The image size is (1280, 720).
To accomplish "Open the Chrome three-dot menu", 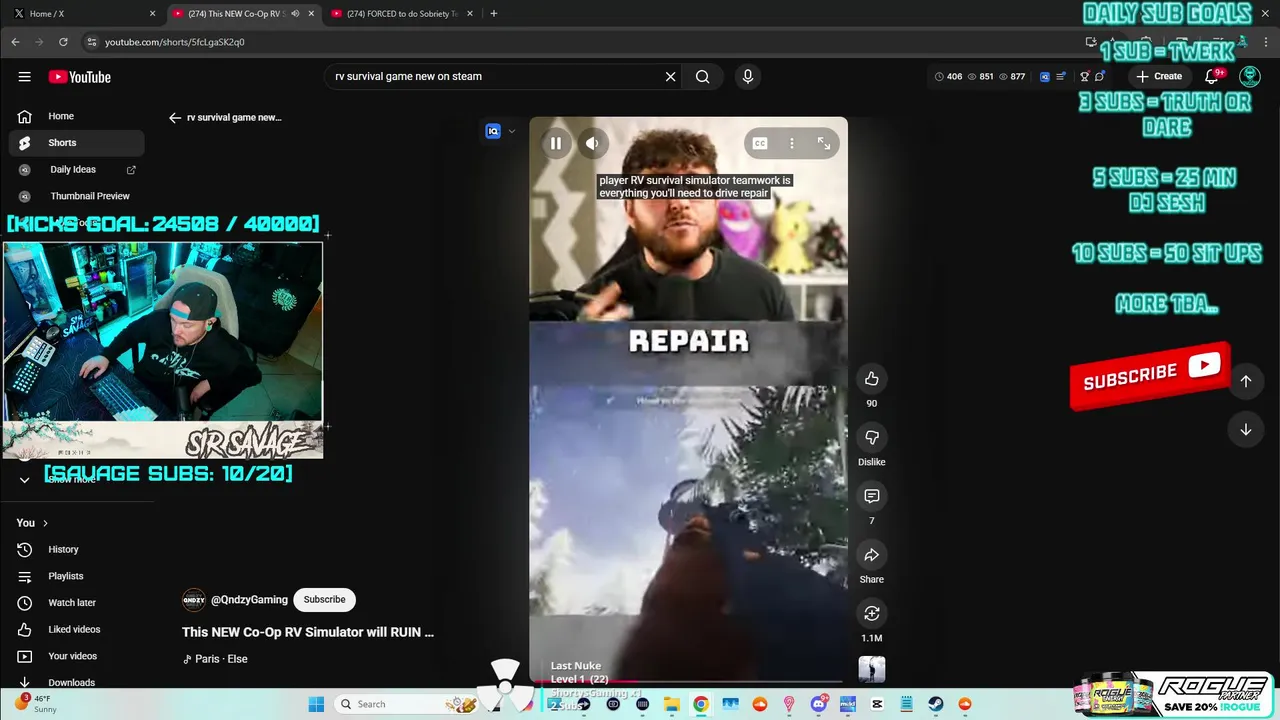I will 1264,42.
